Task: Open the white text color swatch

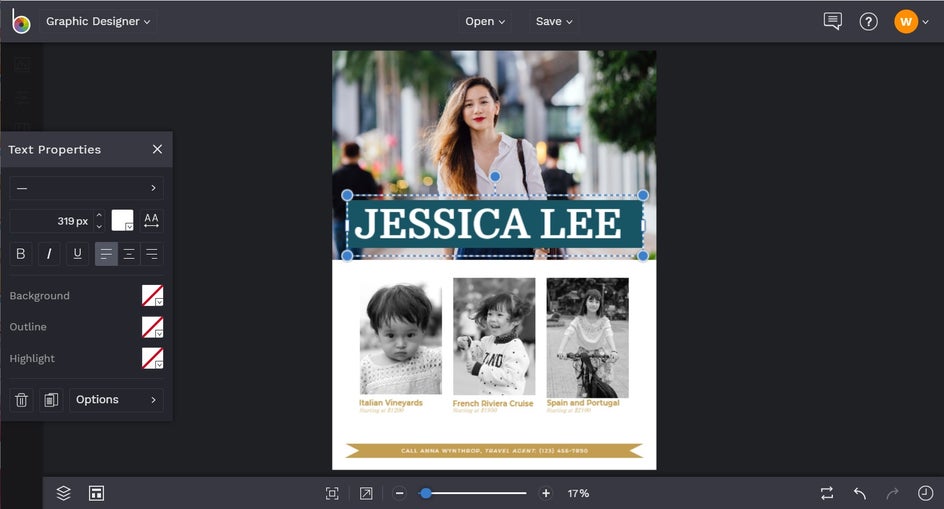Action: 122,220
